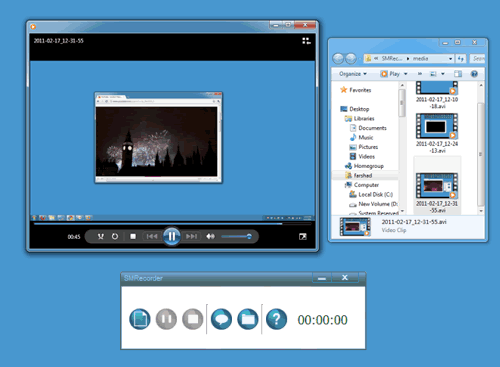
Task: Select video file 2011-02-17_12-24-13.avi
Action: [437, 133]
